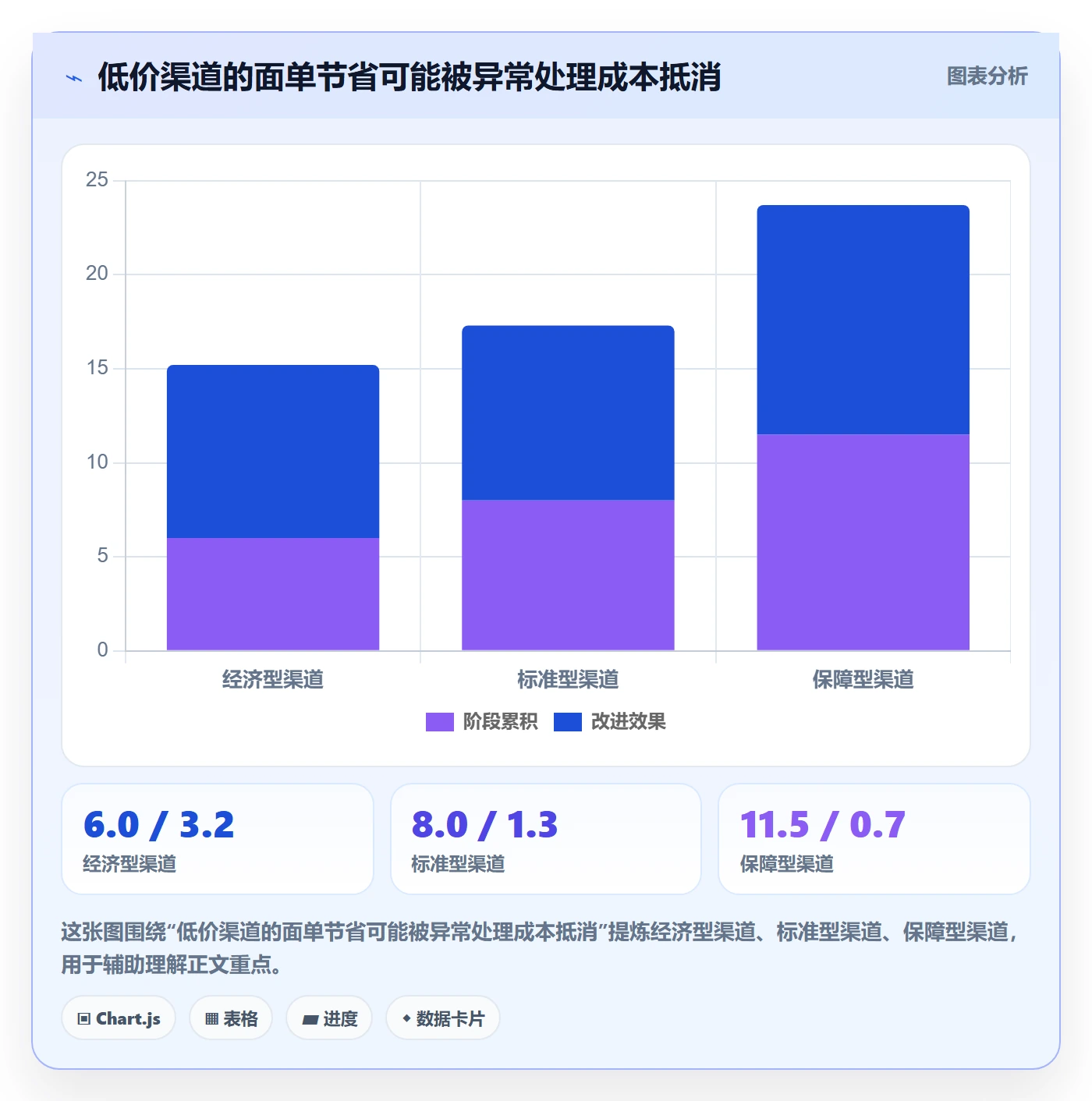Click the blue segment of 经济型渠道 bar
Viewport: 1092px width, 1101px height.
tap(273, 451)
